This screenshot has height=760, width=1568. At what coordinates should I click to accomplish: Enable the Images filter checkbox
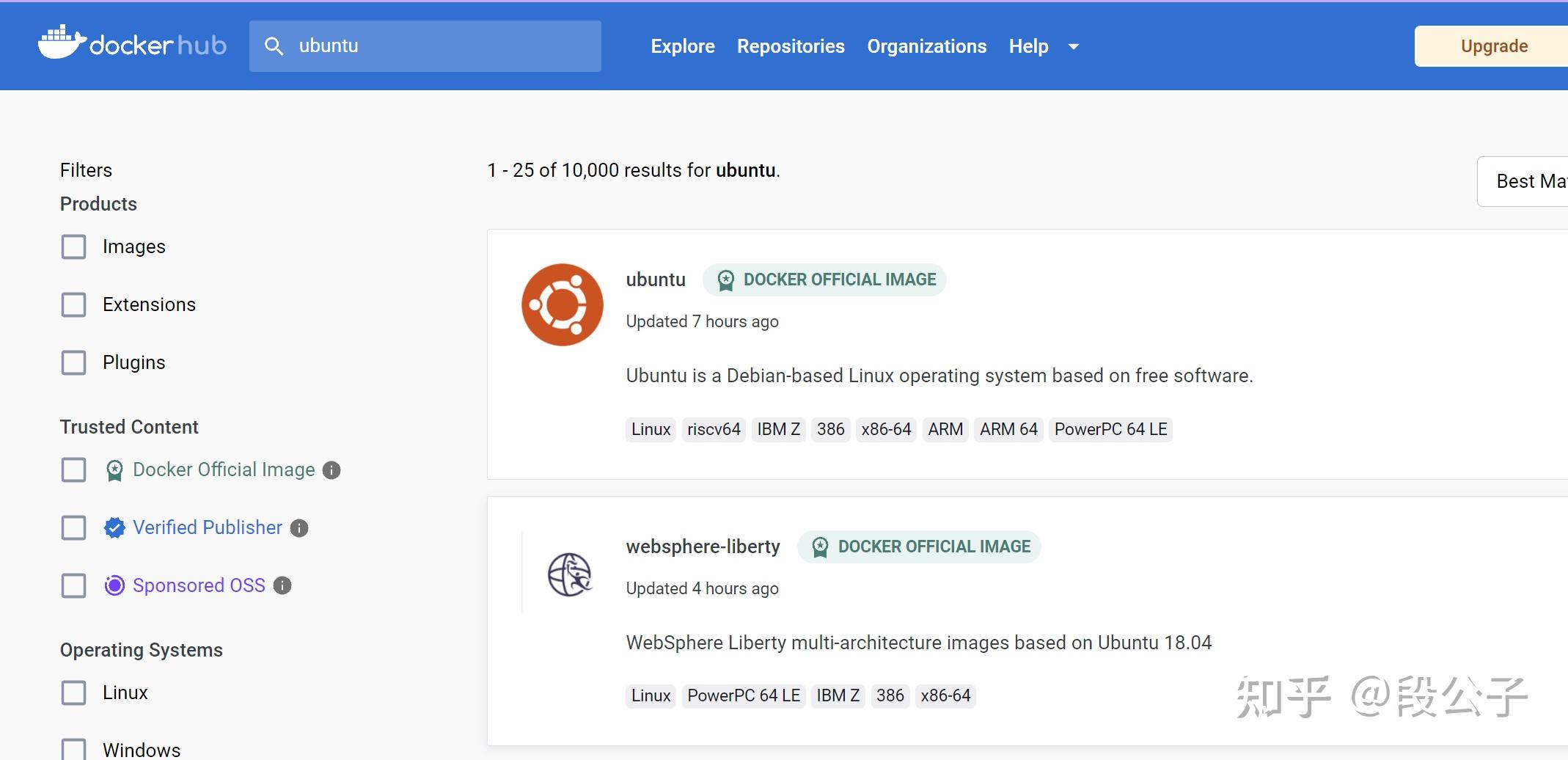coord(73,246)
